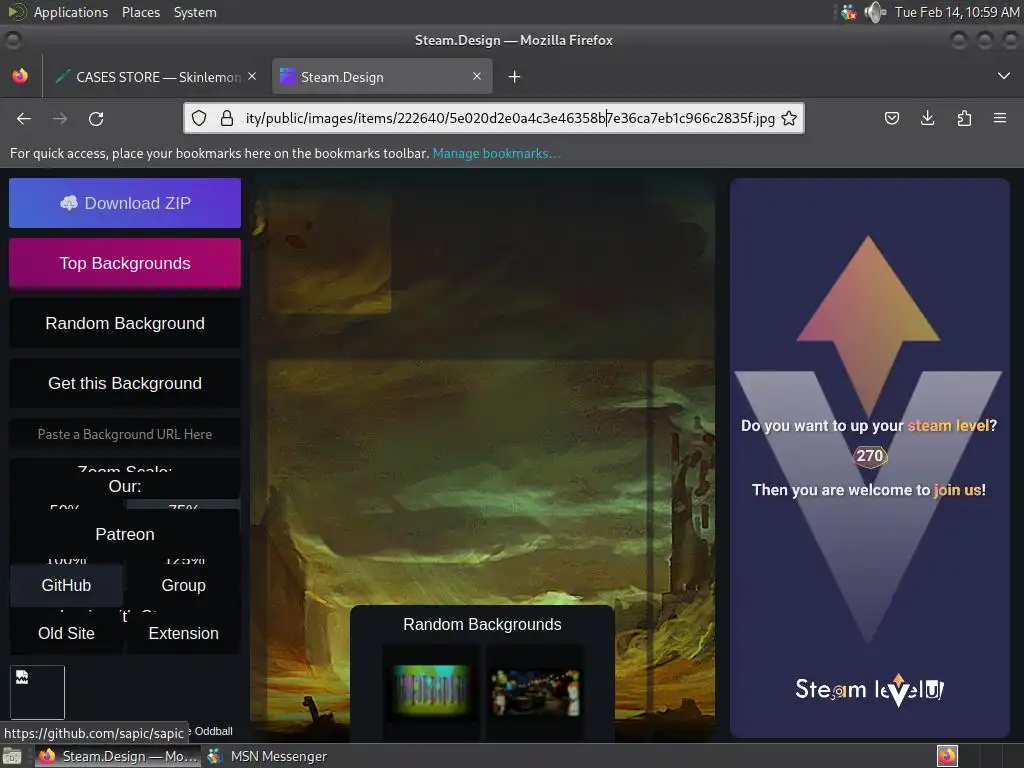Click Get this Background
The height and width of the screenshot is (768, 1024).
pyautogui.click(x=125, y=383)
